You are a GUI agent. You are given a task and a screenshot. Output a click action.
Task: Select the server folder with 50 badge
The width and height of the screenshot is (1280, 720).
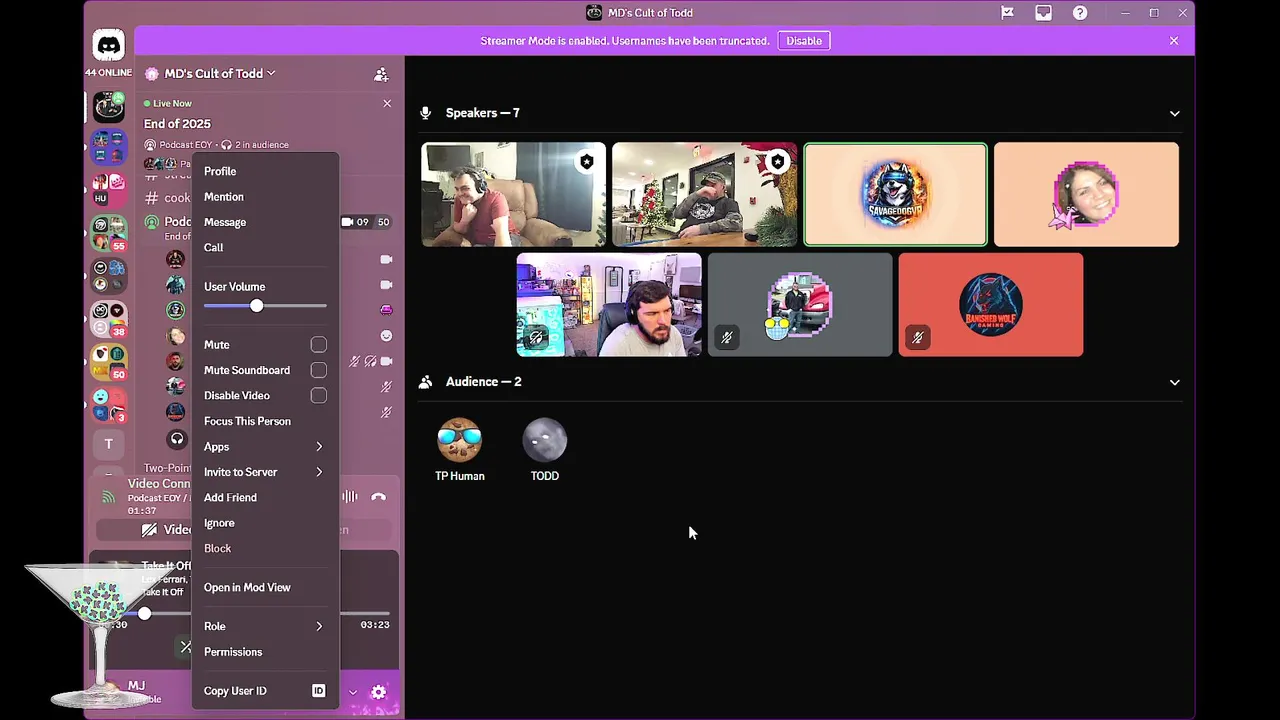click(x=109, y=363)
